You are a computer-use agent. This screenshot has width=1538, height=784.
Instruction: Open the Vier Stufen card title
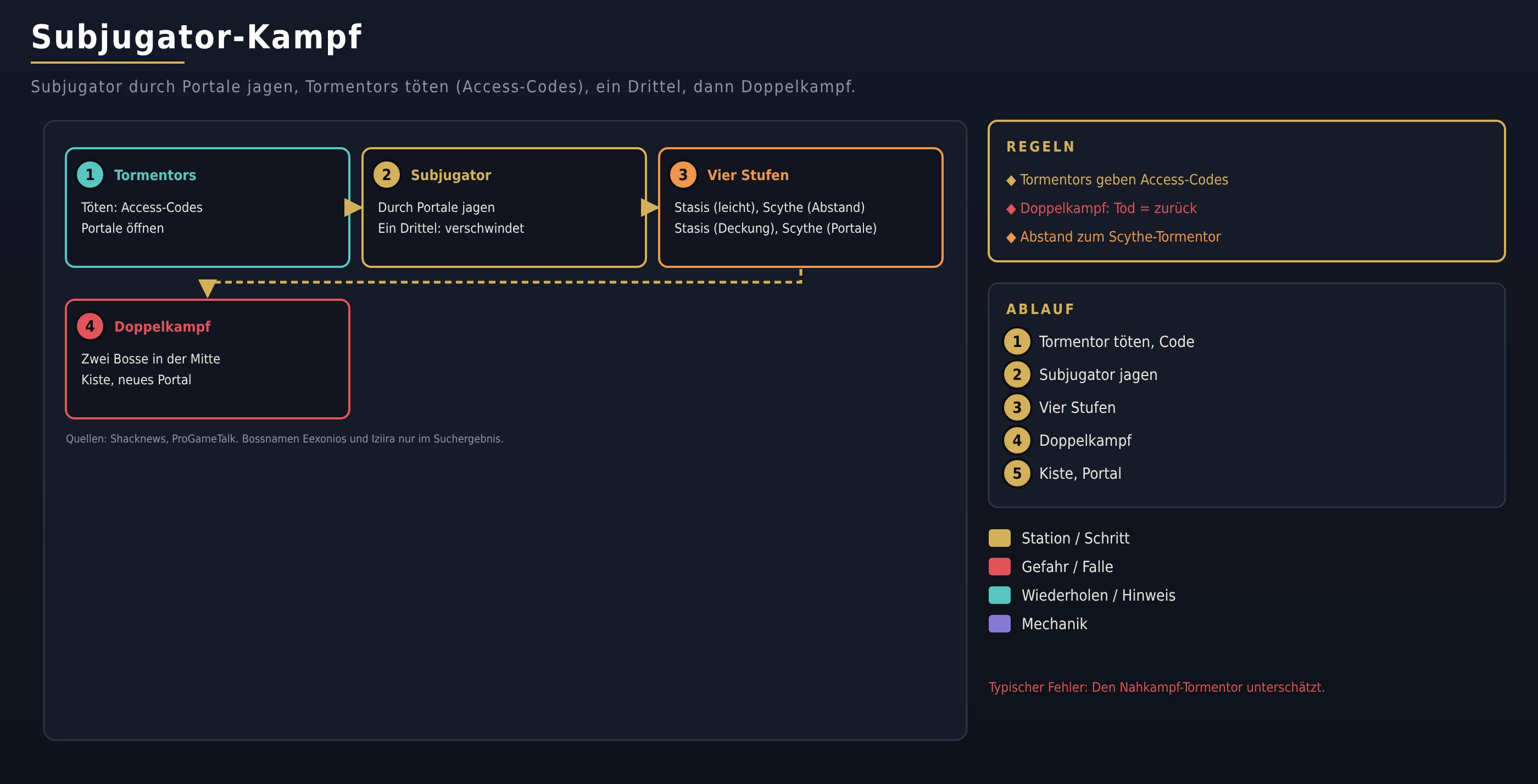click(748, 175)
